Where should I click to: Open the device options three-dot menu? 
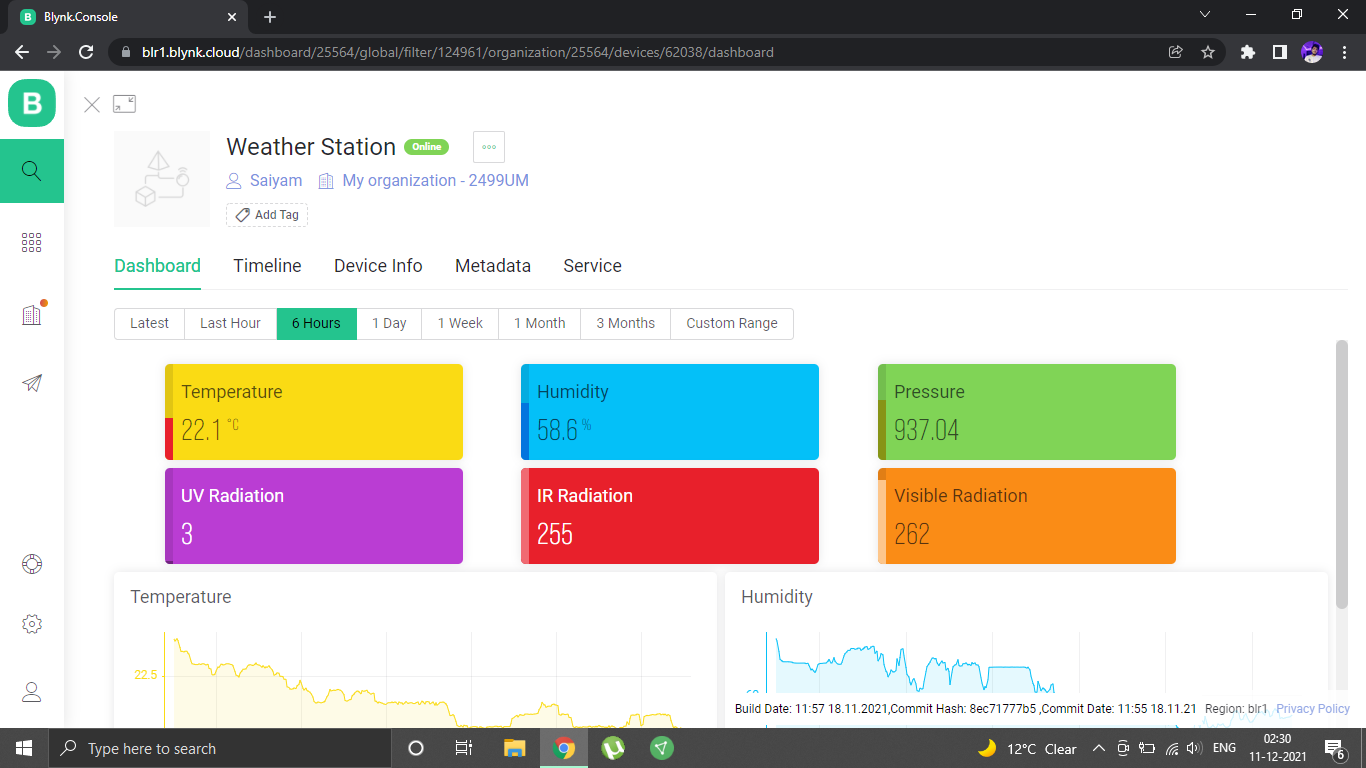pos(488,146)
